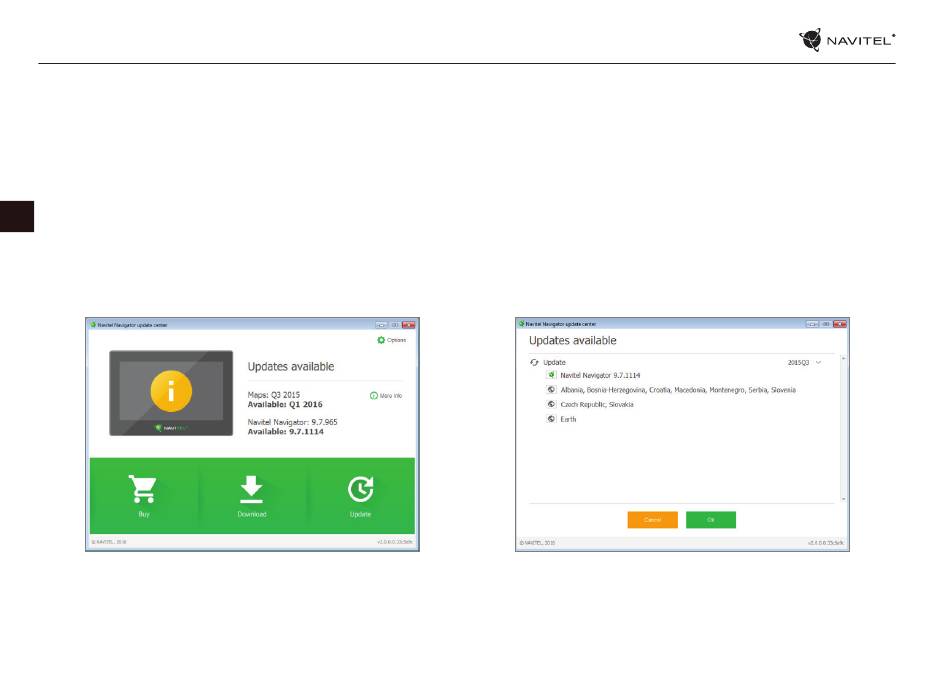The height and width of the screenshot is (673, 950).
Task: Click the Download arrow icon
Action: (x=251, y=489)
